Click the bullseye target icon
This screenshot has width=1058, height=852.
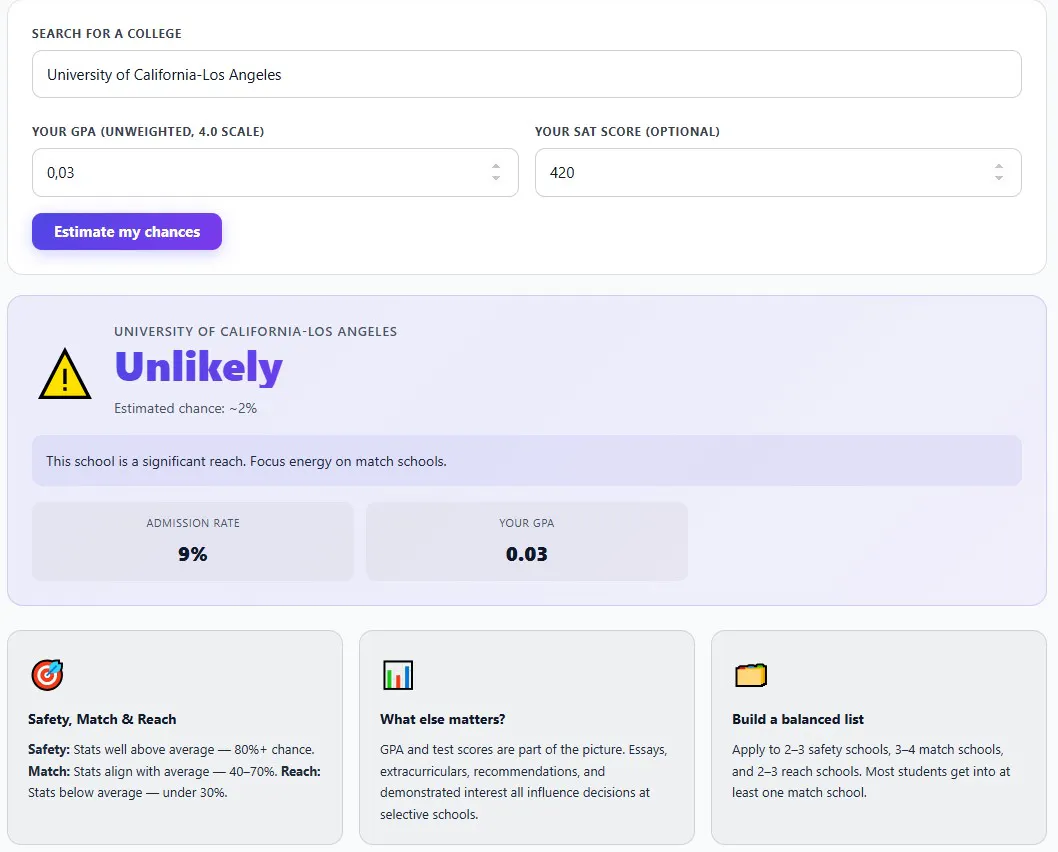(x=47, y=675)
